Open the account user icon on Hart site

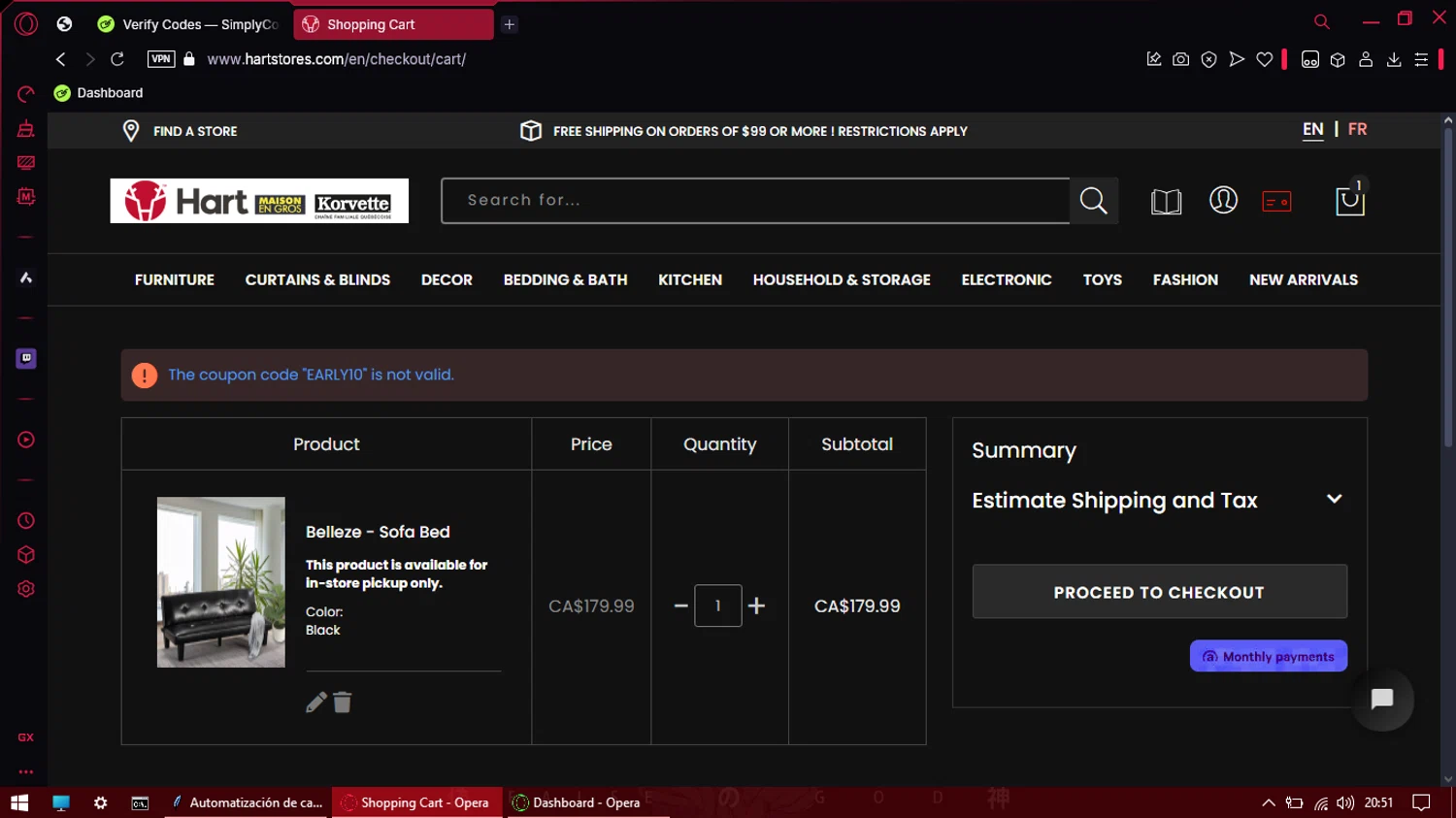pos(1223,200)
